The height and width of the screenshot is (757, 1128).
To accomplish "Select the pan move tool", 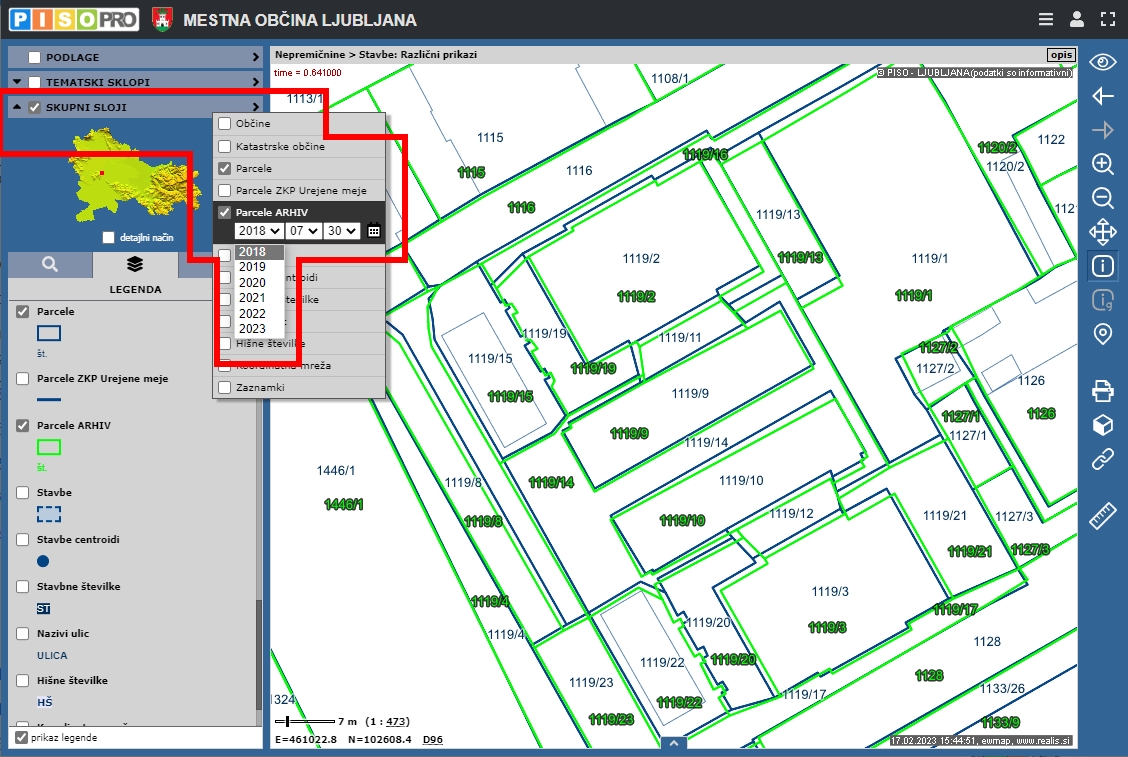I will click(x=1102, y=232).
